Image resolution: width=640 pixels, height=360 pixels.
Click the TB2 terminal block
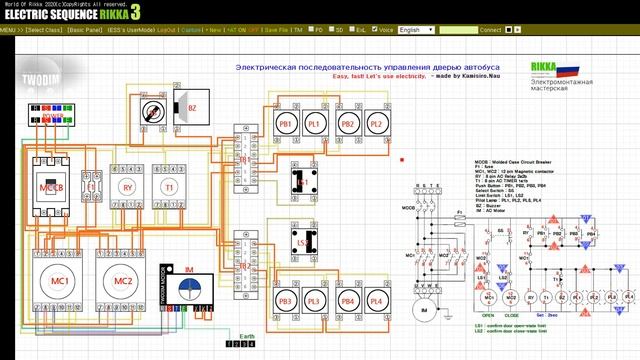coord(245,265)
